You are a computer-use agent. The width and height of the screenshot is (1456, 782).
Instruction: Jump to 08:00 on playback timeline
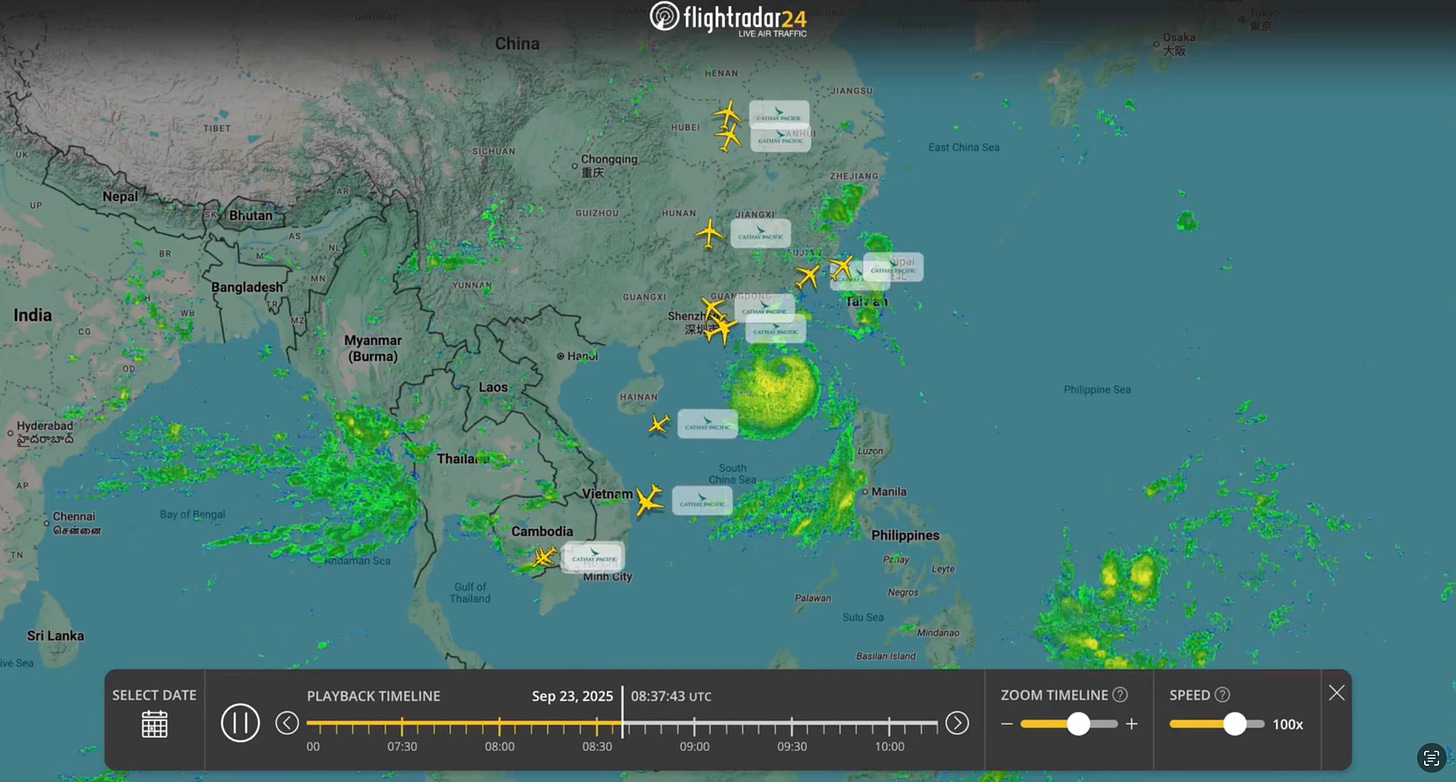[500, 747]
